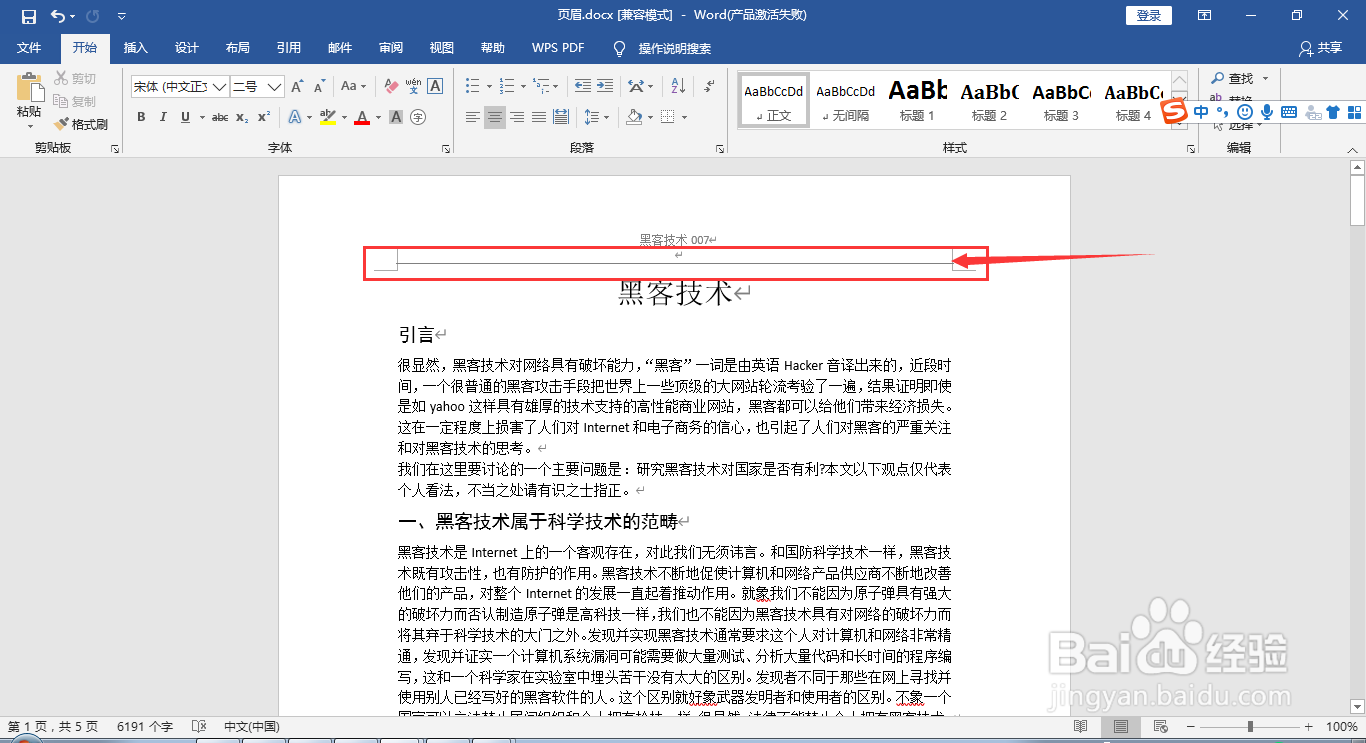Open the font size dropdown (二号)
Screen dimensions: 1366x743
click(x=274, y=87)
